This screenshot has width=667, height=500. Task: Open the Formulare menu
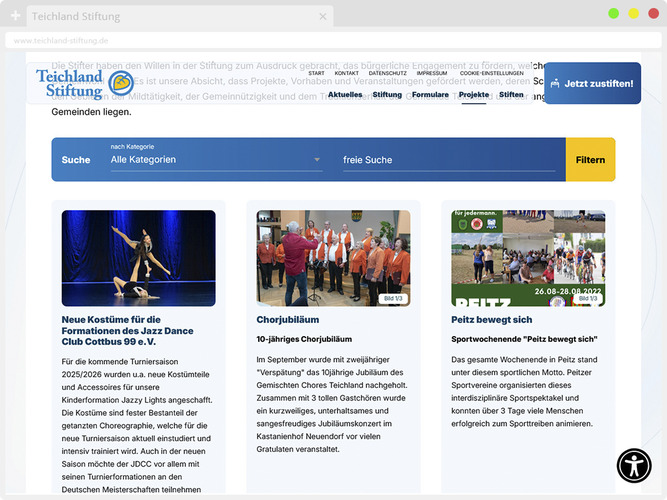pos(430,94)
